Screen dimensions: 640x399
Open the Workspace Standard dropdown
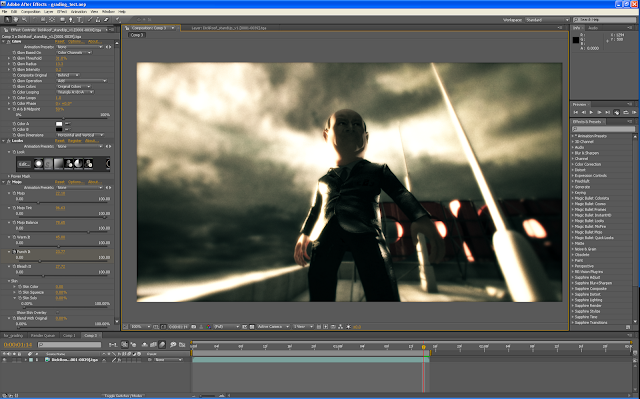pyautogui.click(x=547, y=20)
